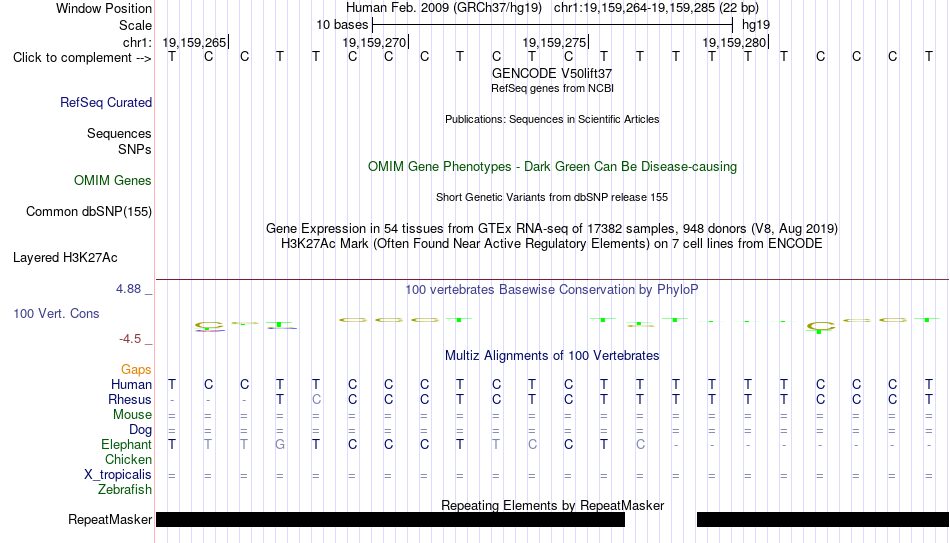This screenshot has width=950, height=543.
Task: Click 'Click to complement -->' label
Action: point(82,58)
